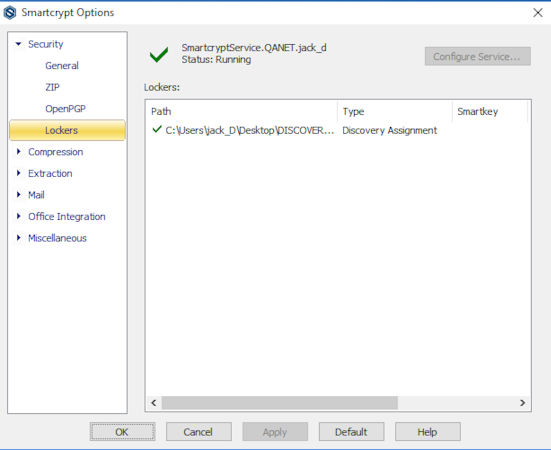551x450 pixels.
Task: Sort lockers by Smartkey column header
Action: 490,112
